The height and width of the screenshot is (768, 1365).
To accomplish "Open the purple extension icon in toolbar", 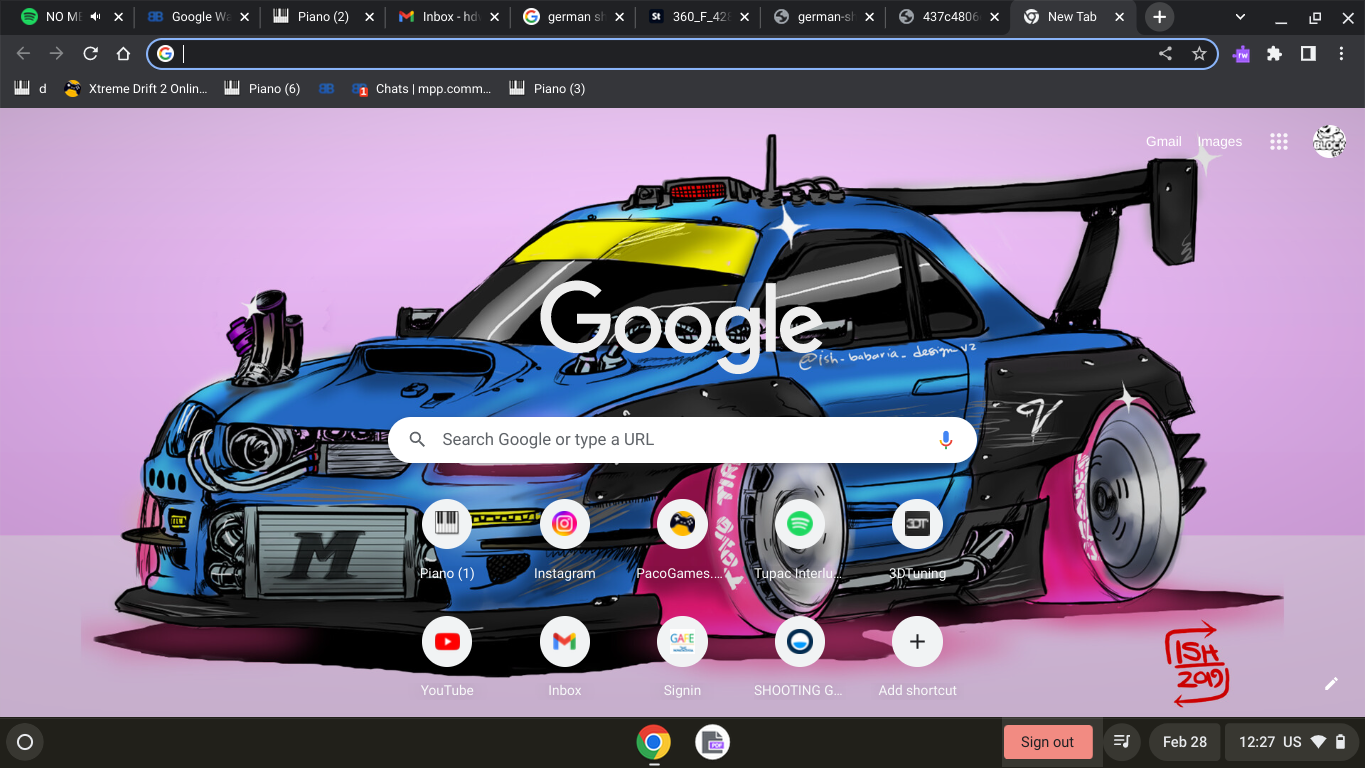I will coord(1241,54).
